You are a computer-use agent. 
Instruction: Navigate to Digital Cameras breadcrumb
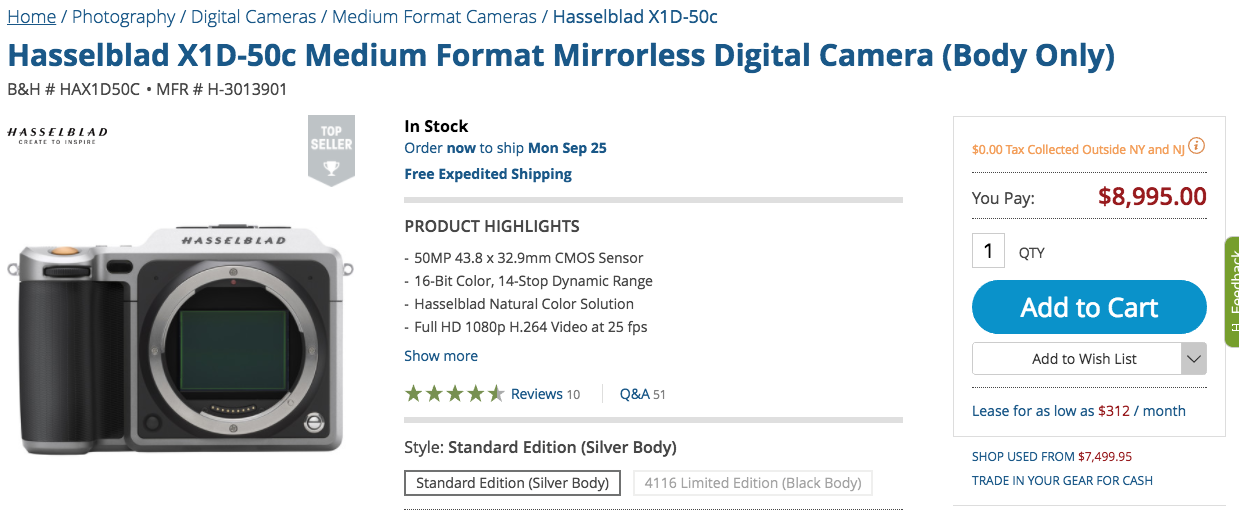point(253,16)
